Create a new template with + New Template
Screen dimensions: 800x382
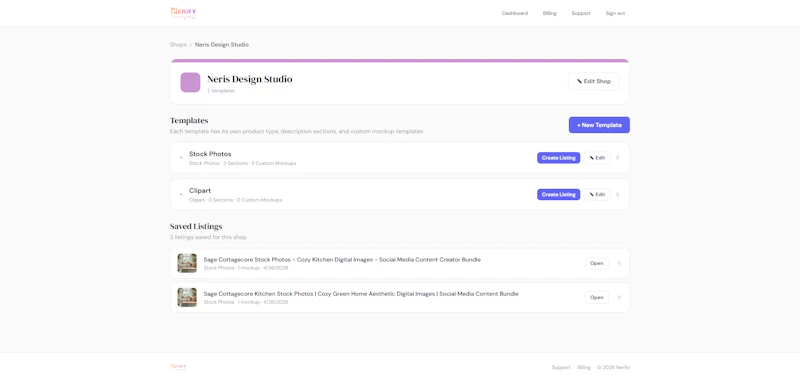pos(599,125)
